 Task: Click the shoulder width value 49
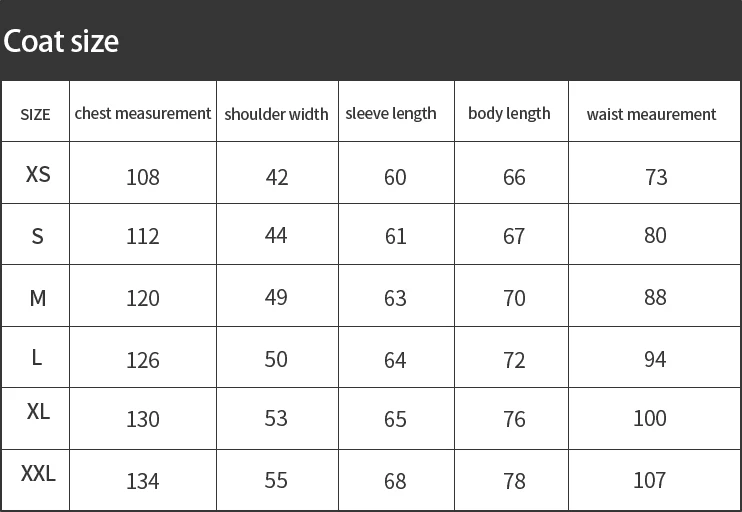point(276,297)
